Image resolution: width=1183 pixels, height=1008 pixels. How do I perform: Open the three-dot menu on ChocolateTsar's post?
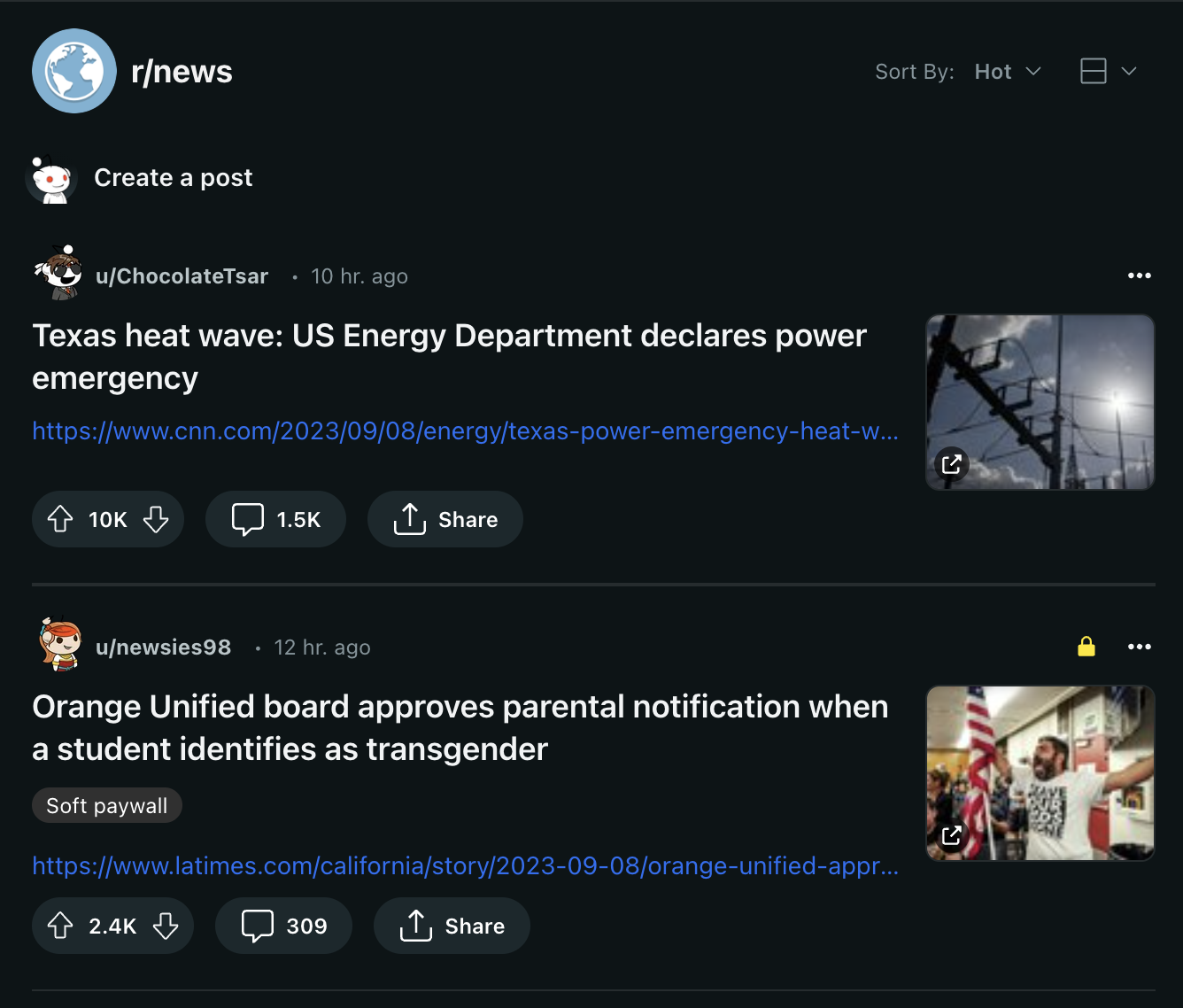click(1140, 275)
